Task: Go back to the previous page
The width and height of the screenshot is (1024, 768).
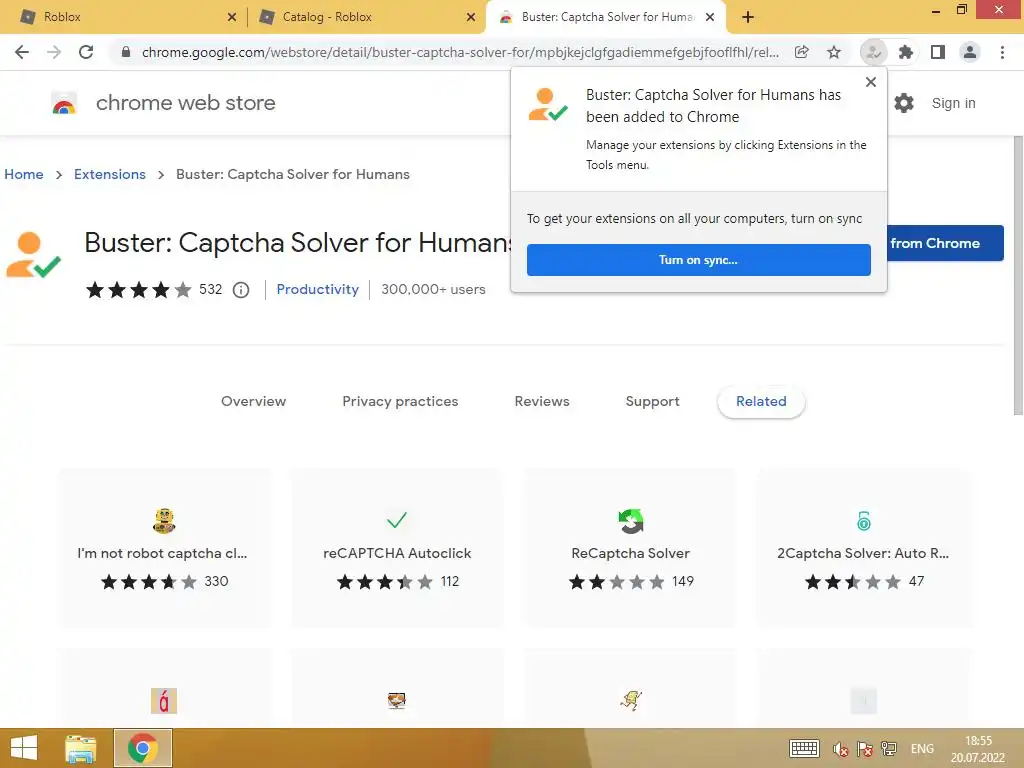Action: pos(22,52)
